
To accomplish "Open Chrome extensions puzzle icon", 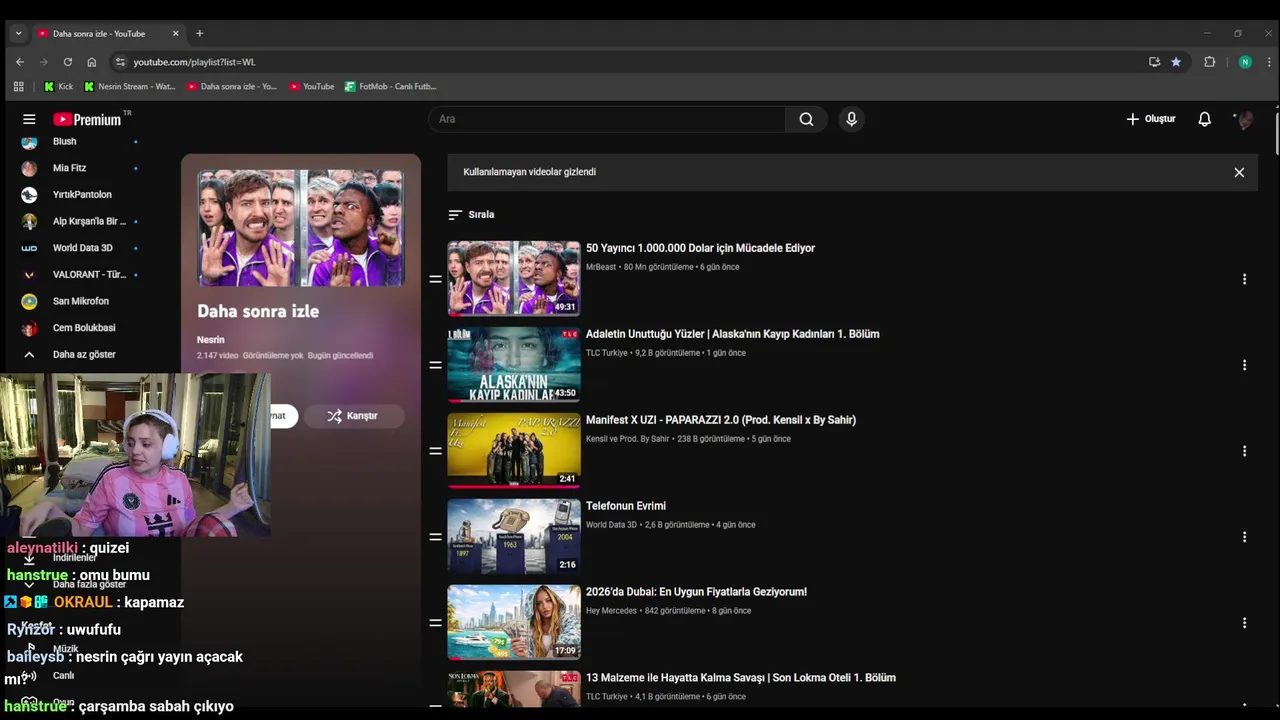I will pos(1209,62).
